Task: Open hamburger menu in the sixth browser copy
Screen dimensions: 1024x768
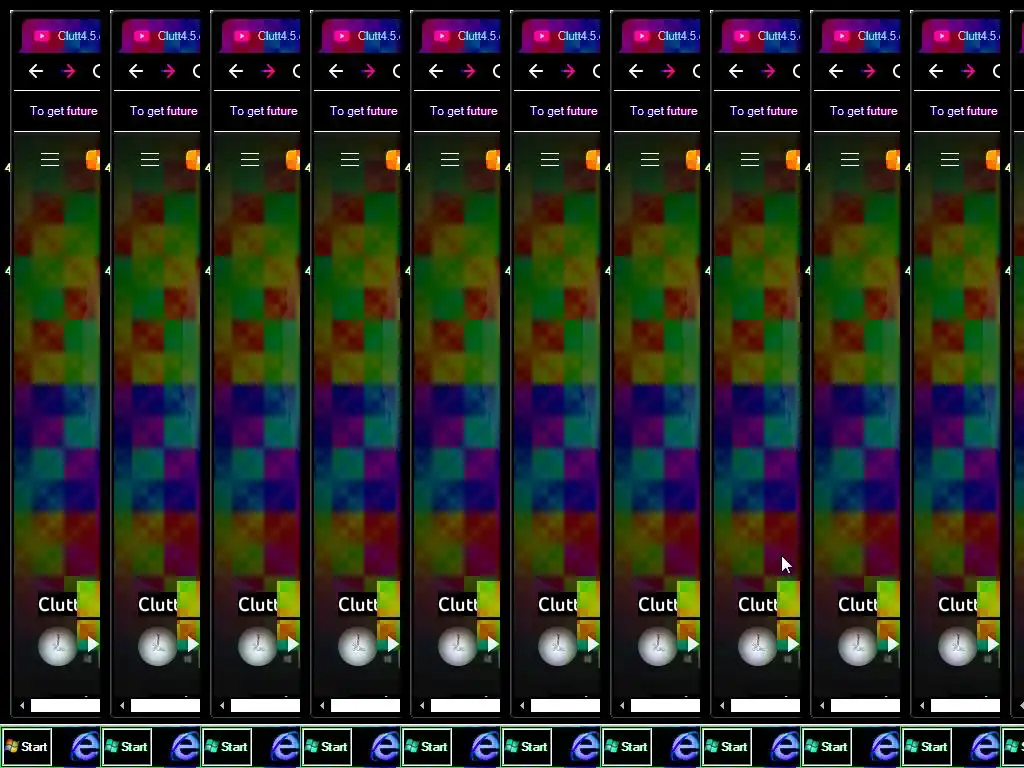Action: click(549, 159)
